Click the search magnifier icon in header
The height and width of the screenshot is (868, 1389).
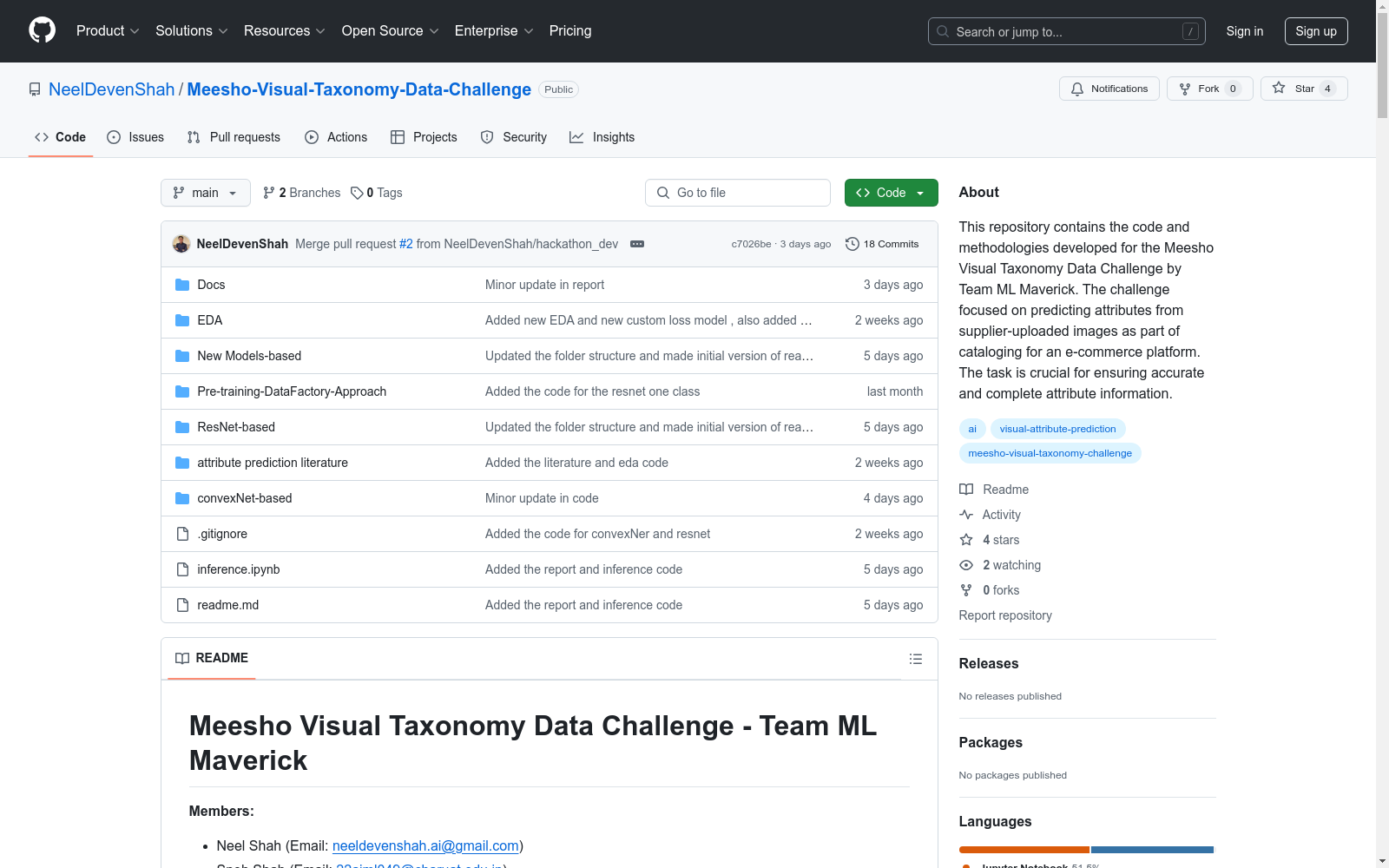click(x=943, y=31)
